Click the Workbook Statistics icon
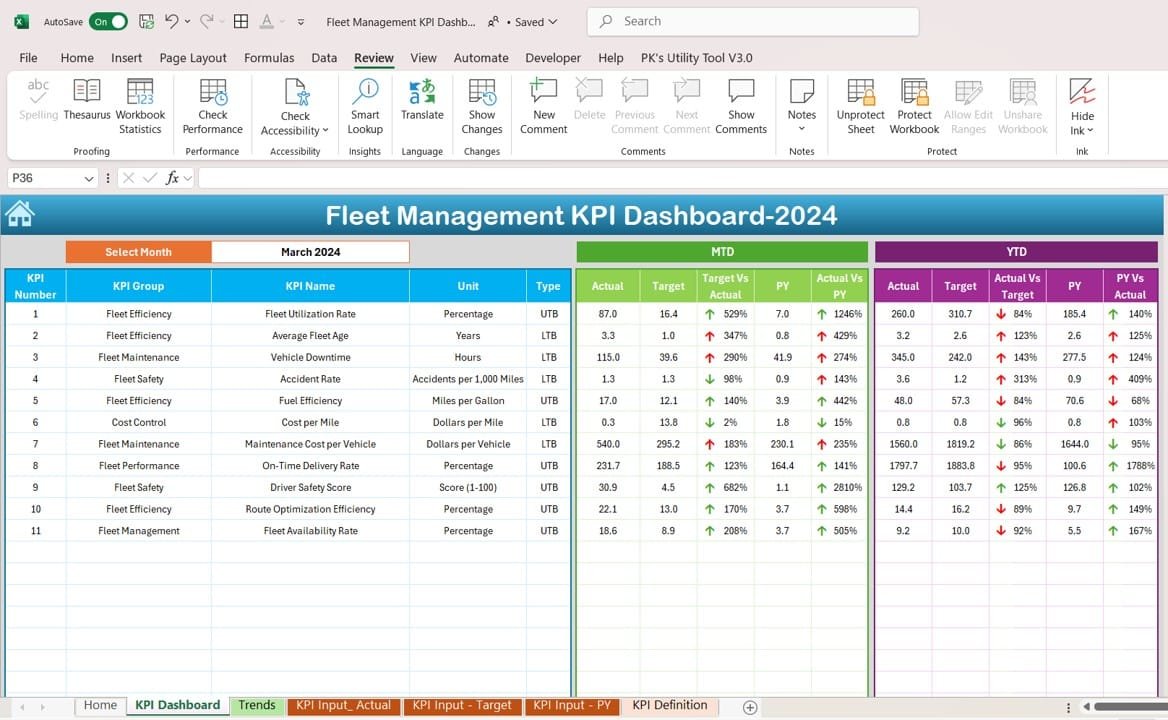Screen dimensions: 1168x720 click(x=140, y=93)
